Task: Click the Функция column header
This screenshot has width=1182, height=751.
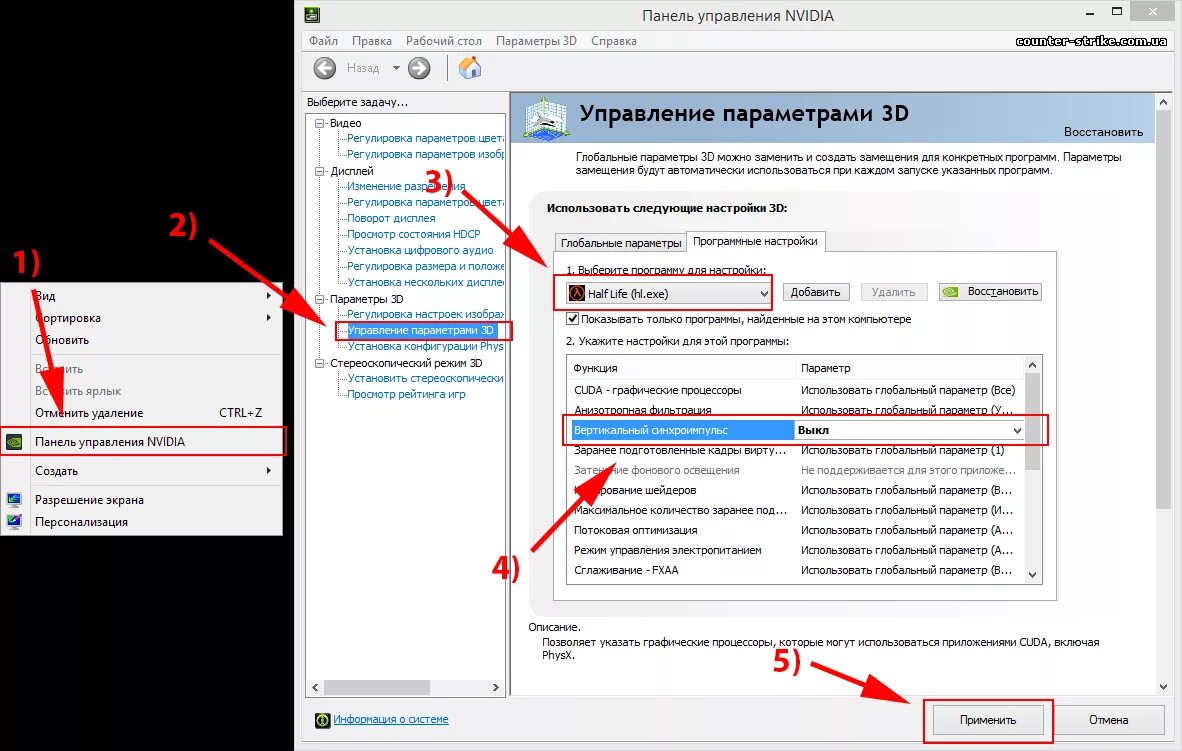Action: tap(682, 368)
